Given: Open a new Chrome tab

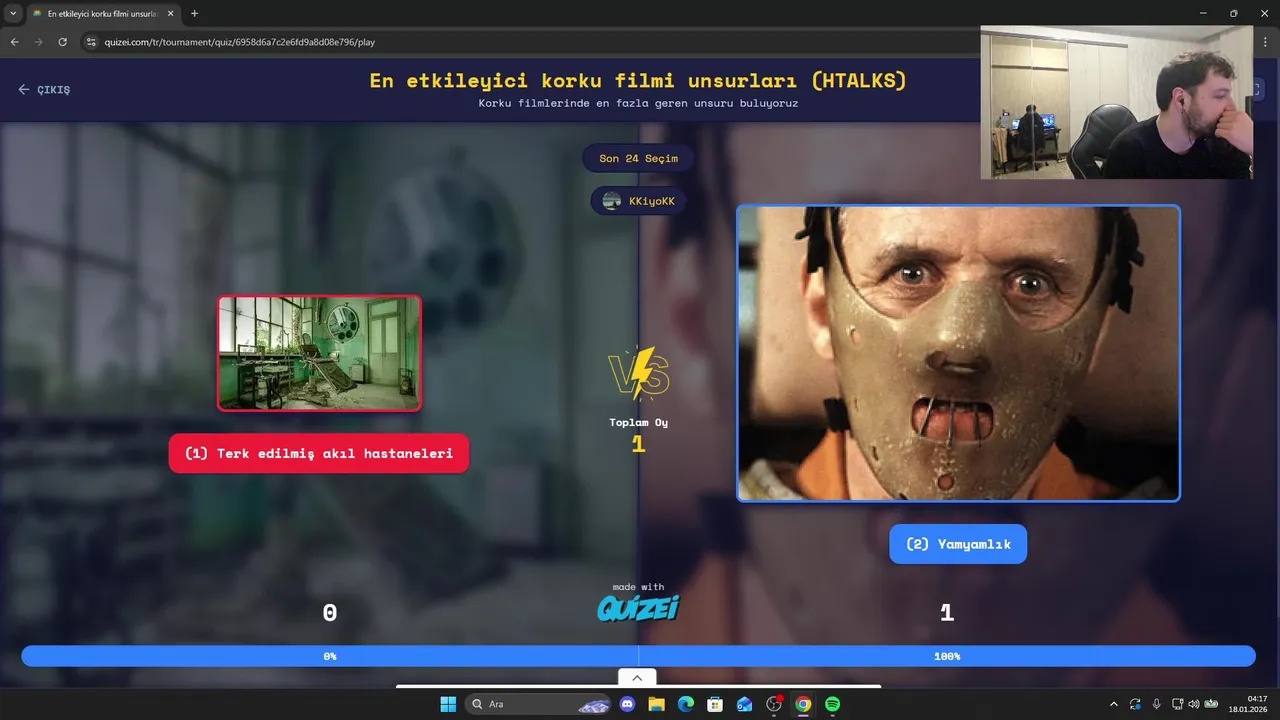Looking at the screenshot, I should tap(194, 14).
